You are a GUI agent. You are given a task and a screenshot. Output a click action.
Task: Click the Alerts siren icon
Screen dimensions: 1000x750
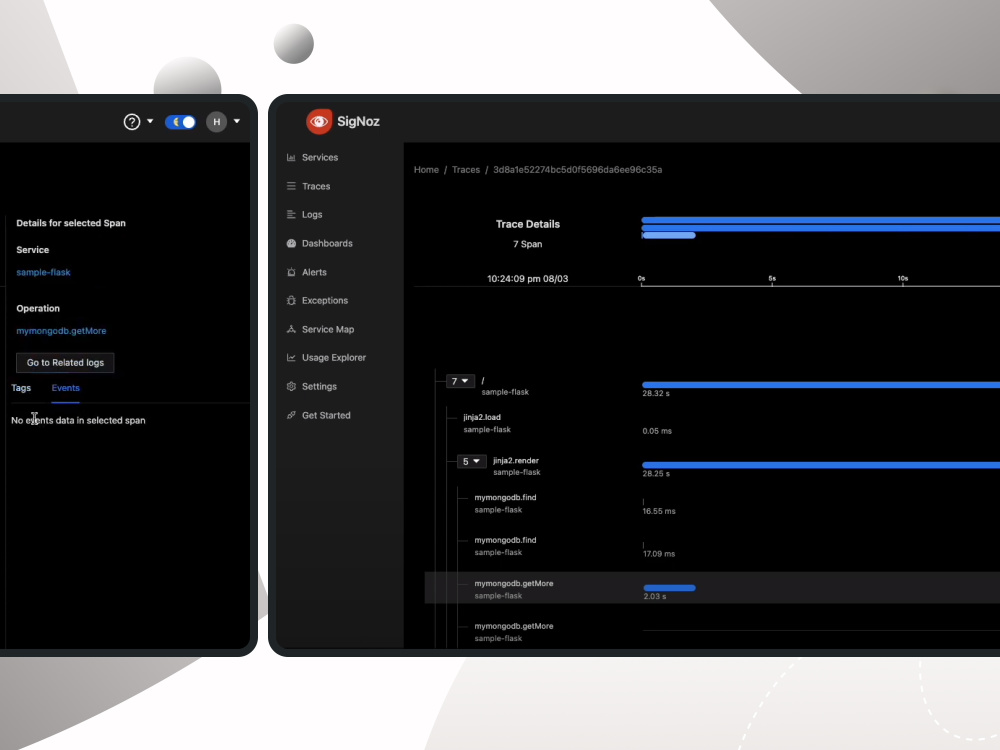[x=291, y=272]
